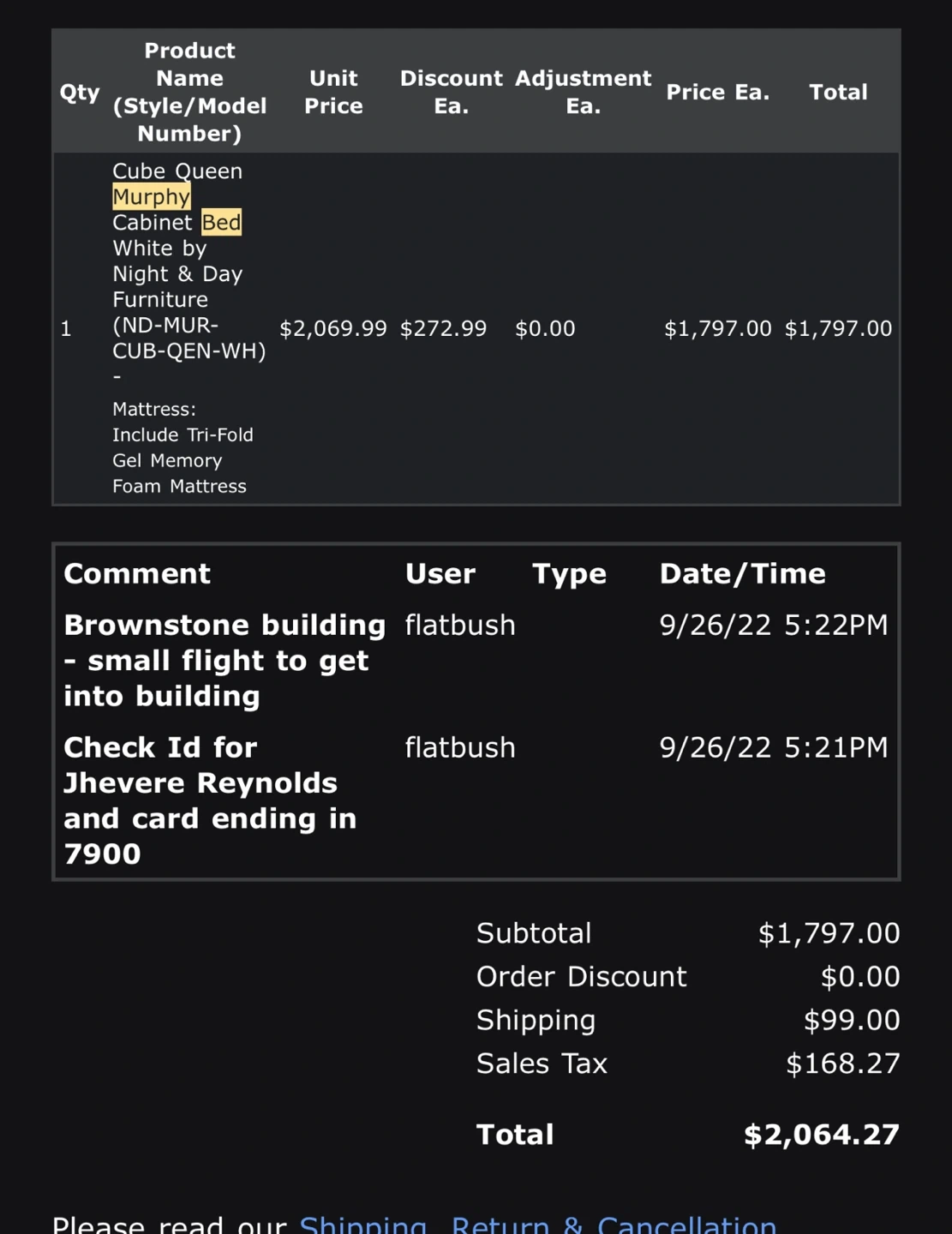Screen dimensions: 952x1234
Task: Click the Date/Time column header
Action: 742,574
